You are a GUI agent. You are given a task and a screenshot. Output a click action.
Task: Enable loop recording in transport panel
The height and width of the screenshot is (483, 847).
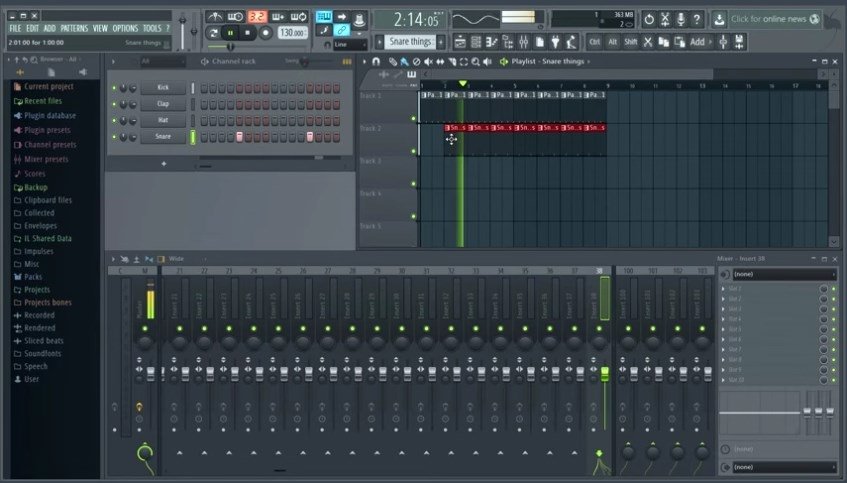point(299,17)
